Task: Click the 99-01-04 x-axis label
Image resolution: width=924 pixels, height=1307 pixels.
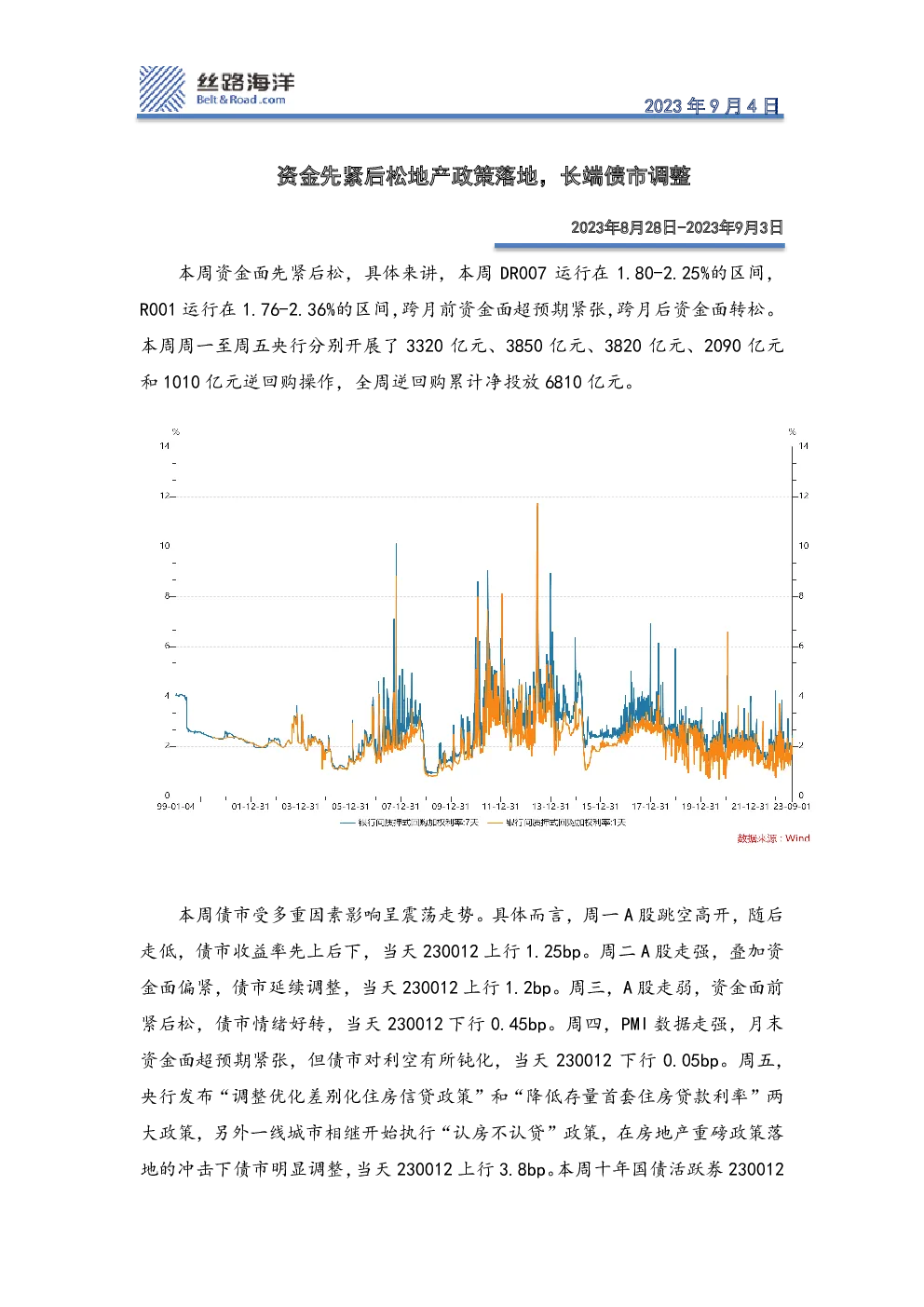Action: pyautogui.click(x=175, y=806)
